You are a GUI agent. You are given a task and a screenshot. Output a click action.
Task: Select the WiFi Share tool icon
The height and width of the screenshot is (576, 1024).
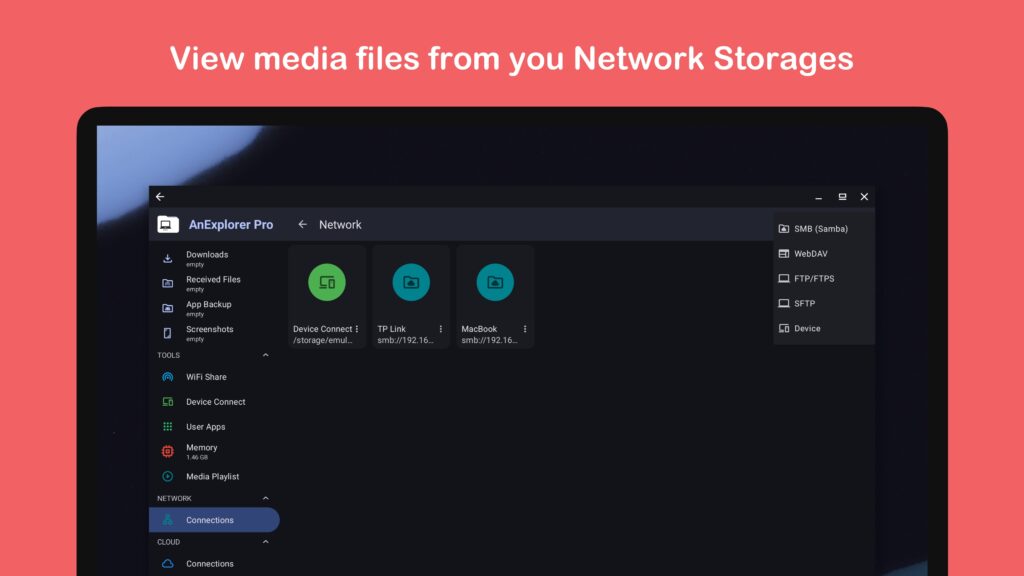click(x=167, y=377)
